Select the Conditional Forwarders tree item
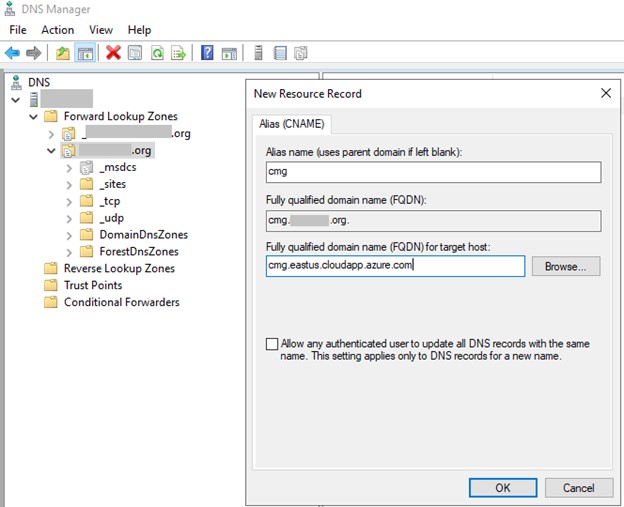The width and height of the screenshot is (624, 507). pos(122,302)
